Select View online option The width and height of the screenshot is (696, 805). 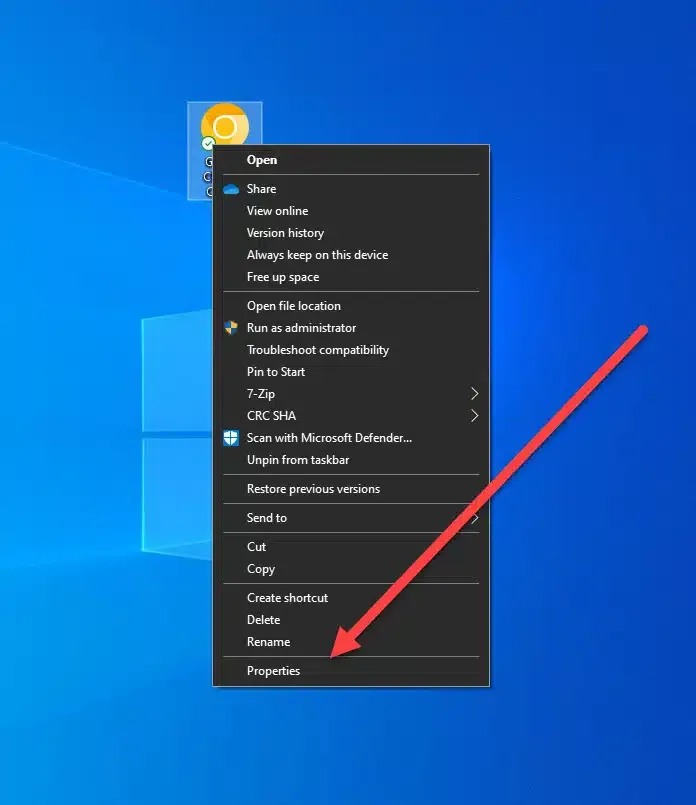(277, 211)
